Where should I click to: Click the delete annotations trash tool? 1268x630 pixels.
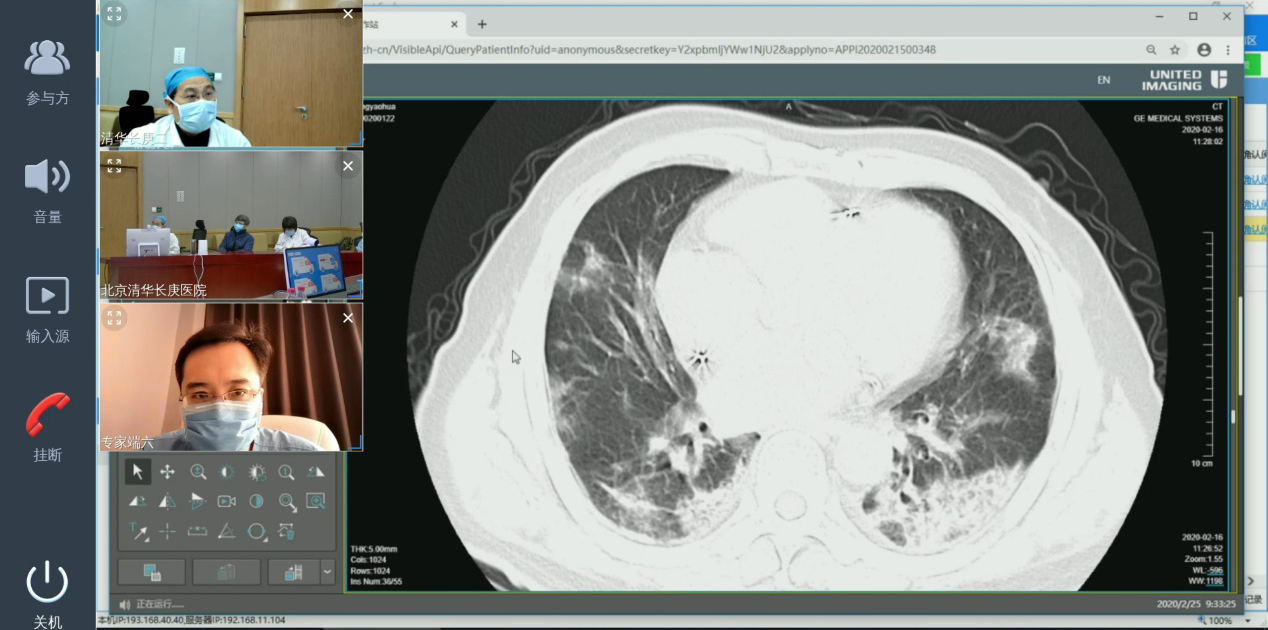pos(287,531)
